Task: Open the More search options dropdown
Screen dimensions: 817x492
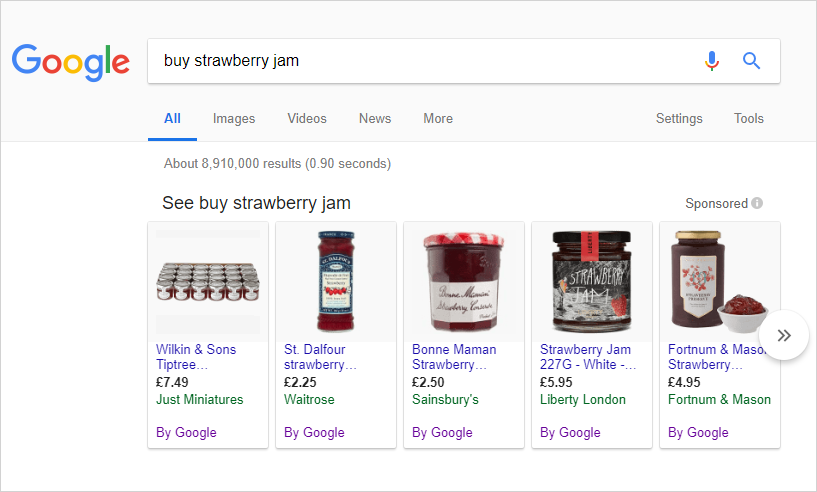Action: click(x=438, y=119)
